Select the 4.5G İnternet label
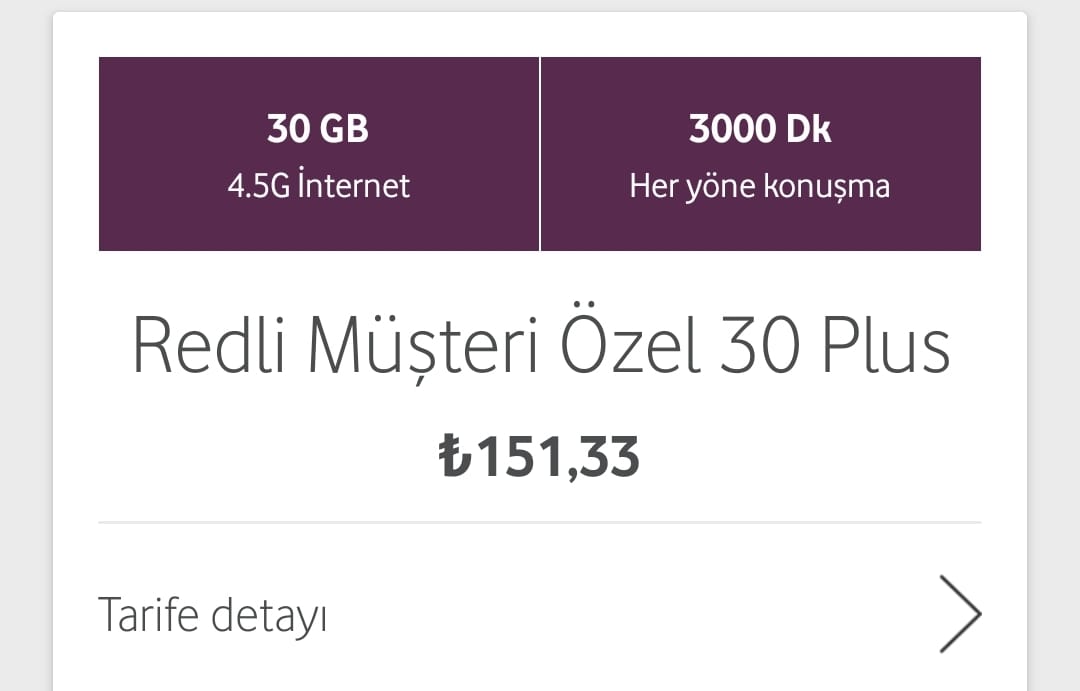Screen dimensions: 1080x691 tap(318, 186)
